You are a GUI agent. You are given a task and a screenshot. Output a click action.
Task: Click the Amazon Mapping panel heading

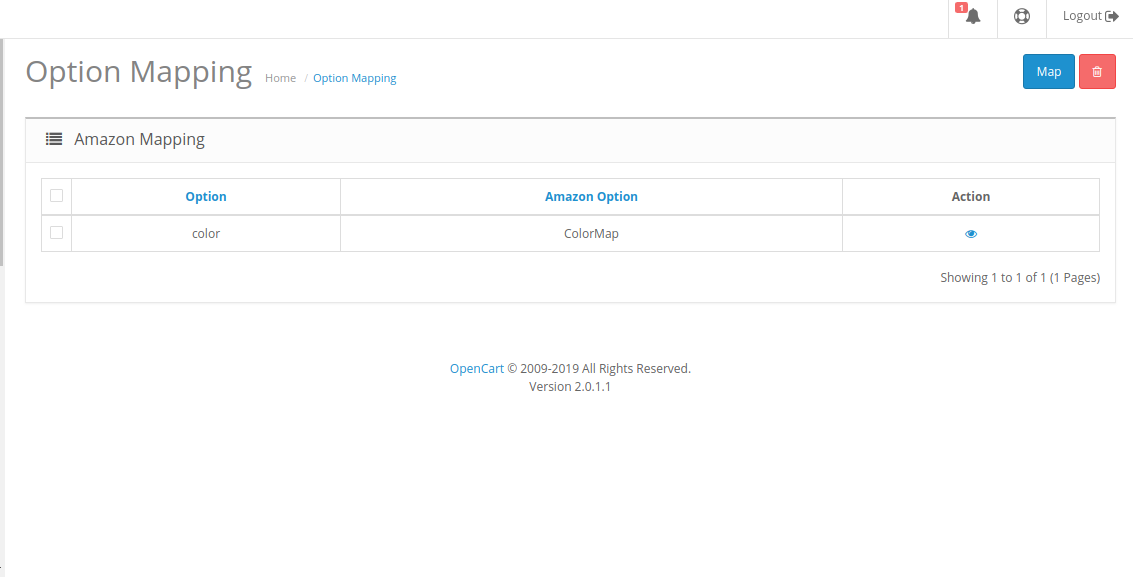139,140
